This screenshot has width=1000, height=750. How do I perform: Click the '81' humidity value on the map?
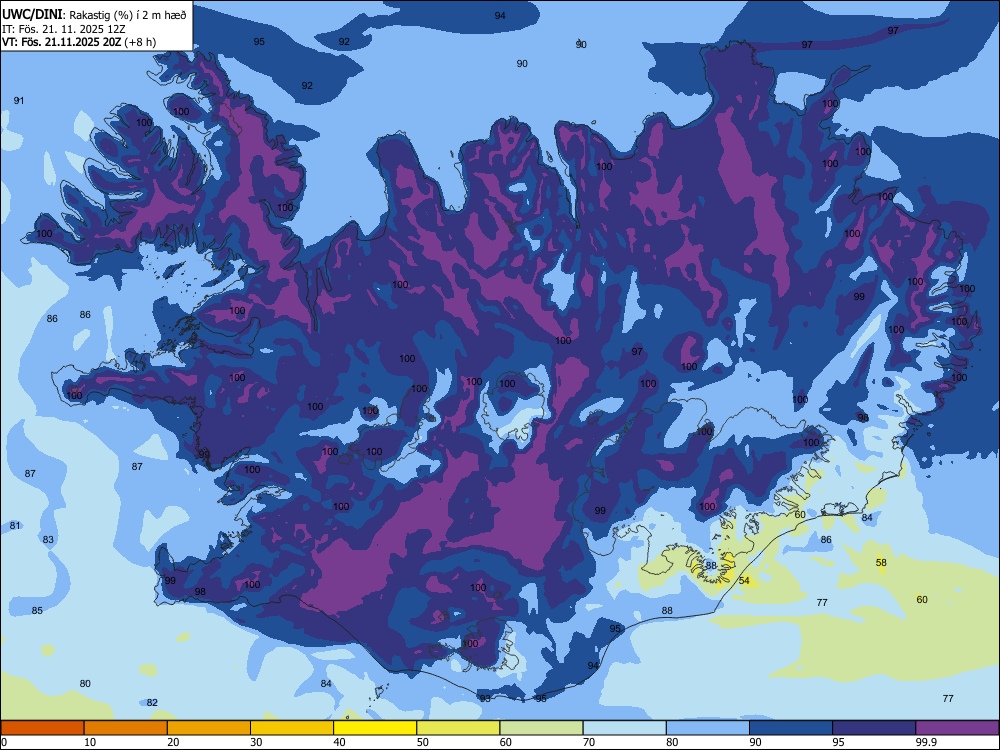tap(15, 526)
